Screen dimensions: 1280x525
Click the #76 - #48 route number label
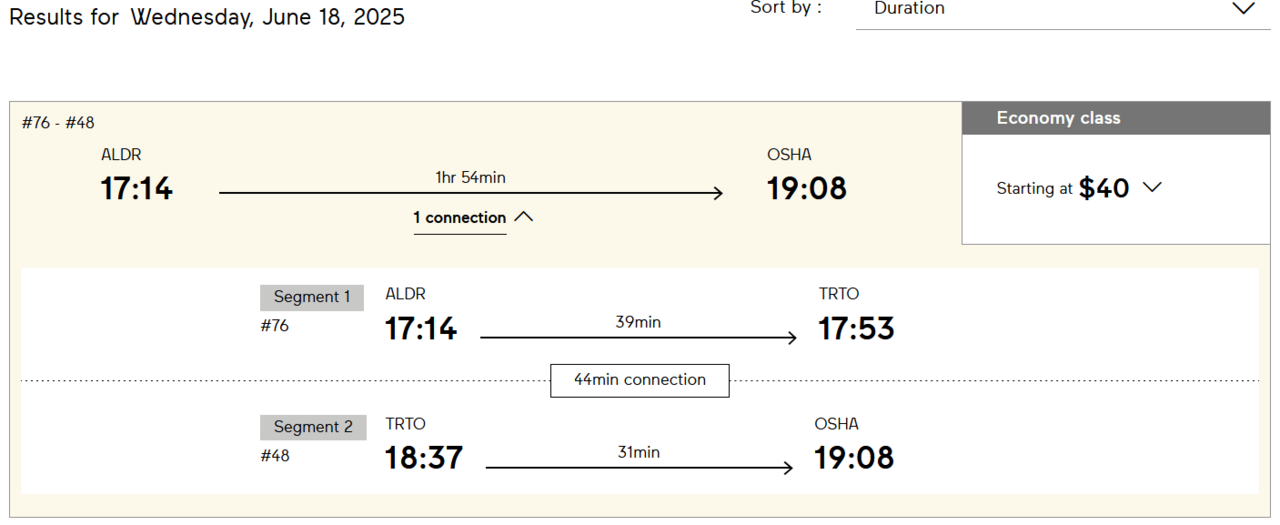pyautogui.click(x=58, y=123)
